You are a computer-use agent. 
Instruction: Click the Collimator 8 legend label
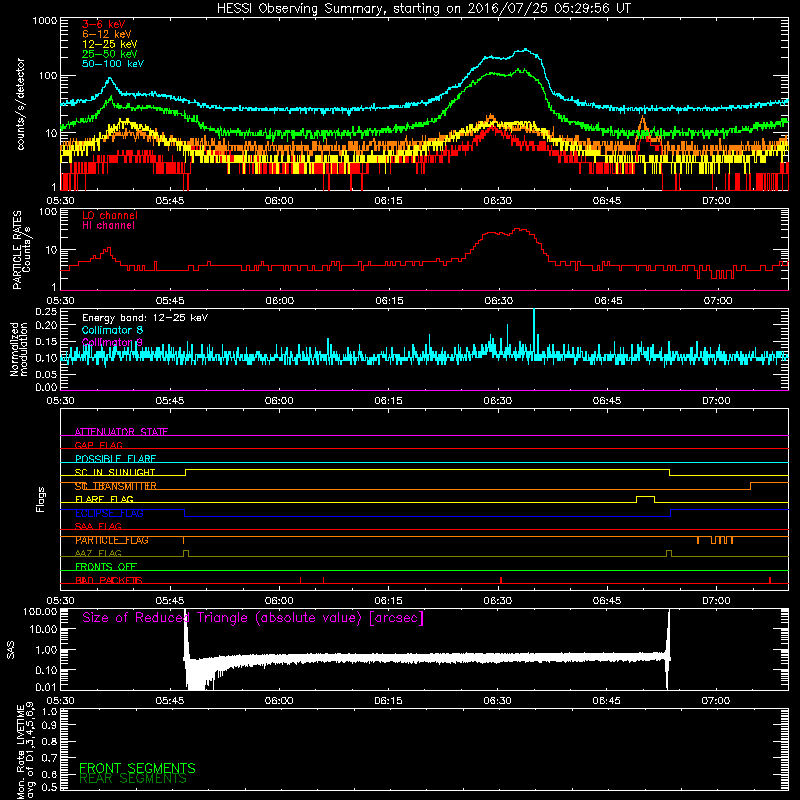coord(112,330)
